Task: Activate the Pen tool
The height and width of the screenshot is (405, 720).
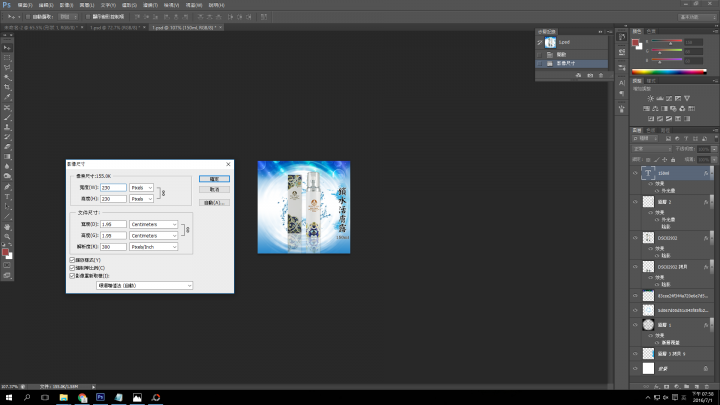Action: click(7, 187)
